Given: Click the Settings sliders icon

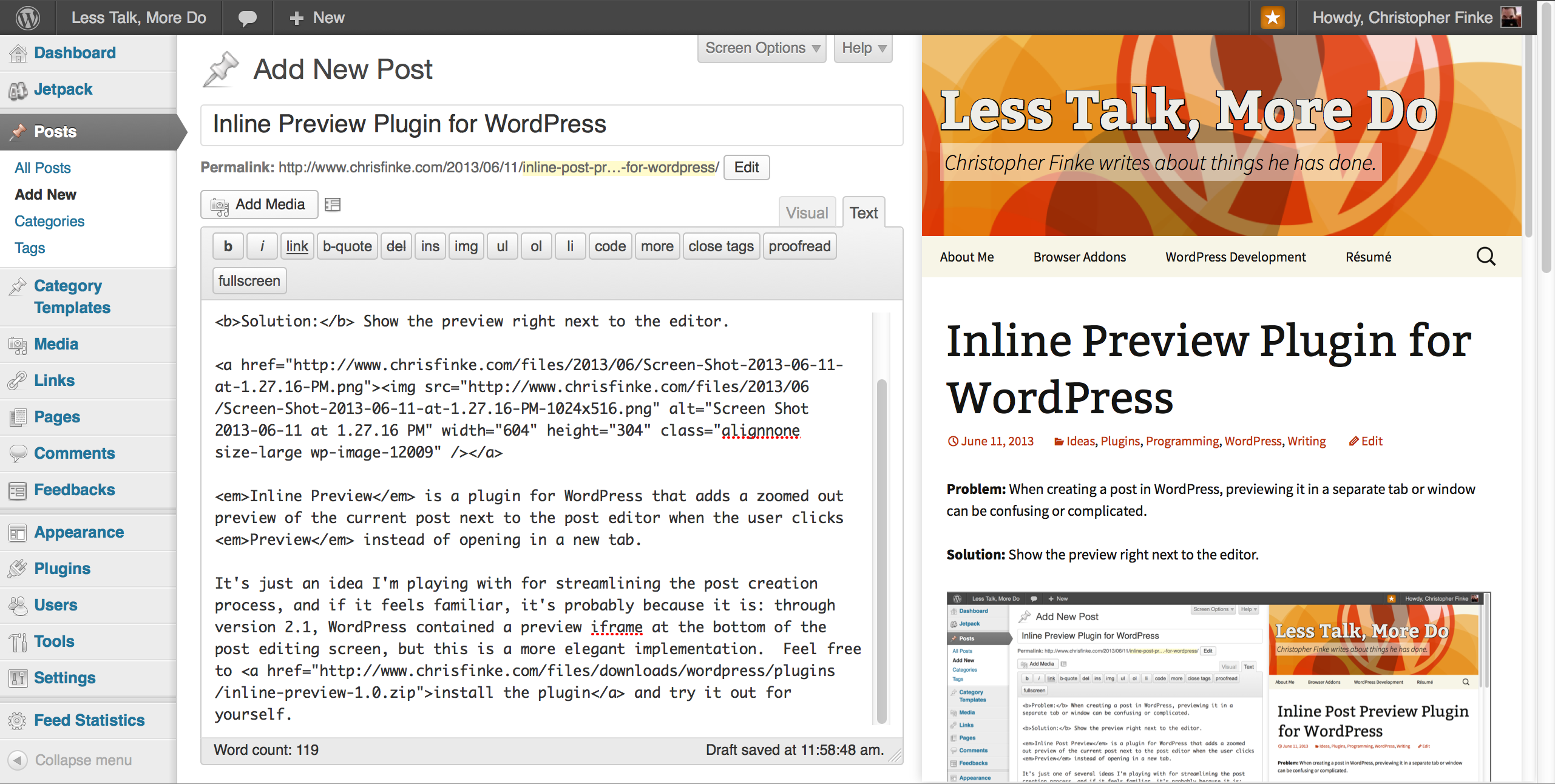Looking at the screenshot, I should tap(18, 678).
